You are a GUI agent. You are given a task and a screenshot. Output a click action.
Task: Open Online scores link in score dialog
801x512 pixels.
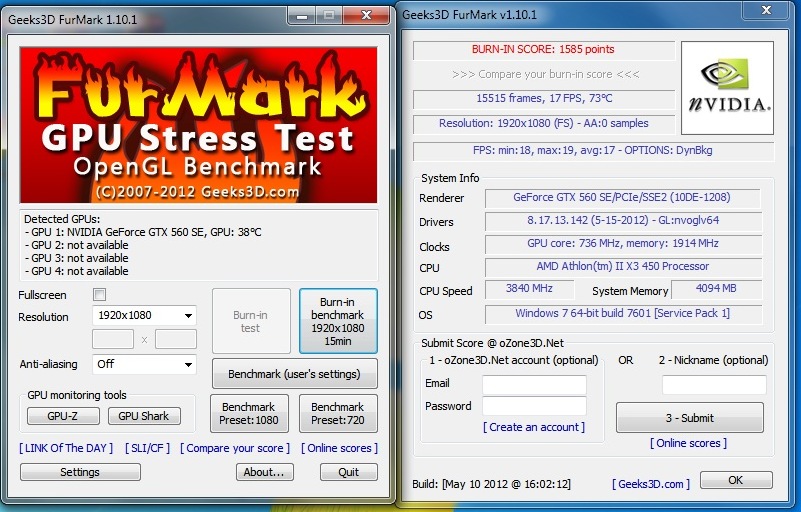tap(689, 443)
